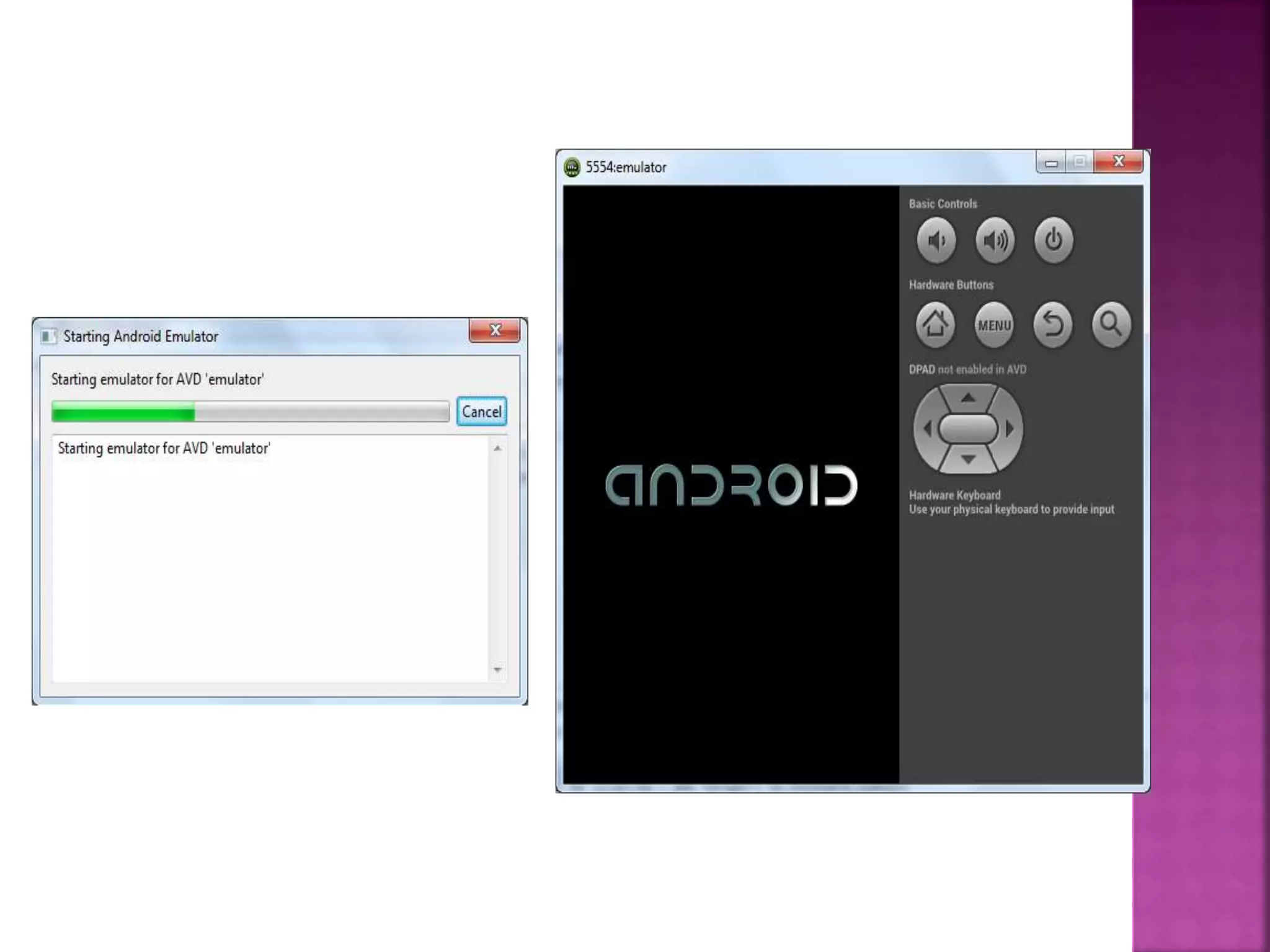
Task: Minimize the 5554:emulator window
Action: (1051, 163)
